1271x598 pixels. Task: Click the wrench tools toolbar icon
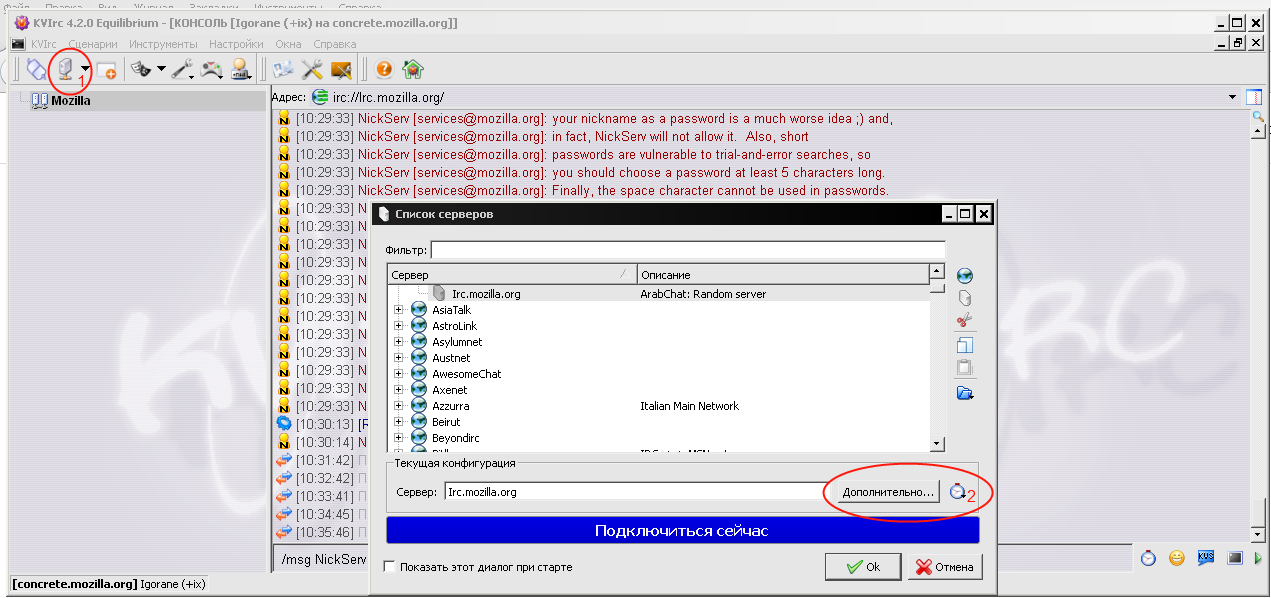[x=182, y=69]
